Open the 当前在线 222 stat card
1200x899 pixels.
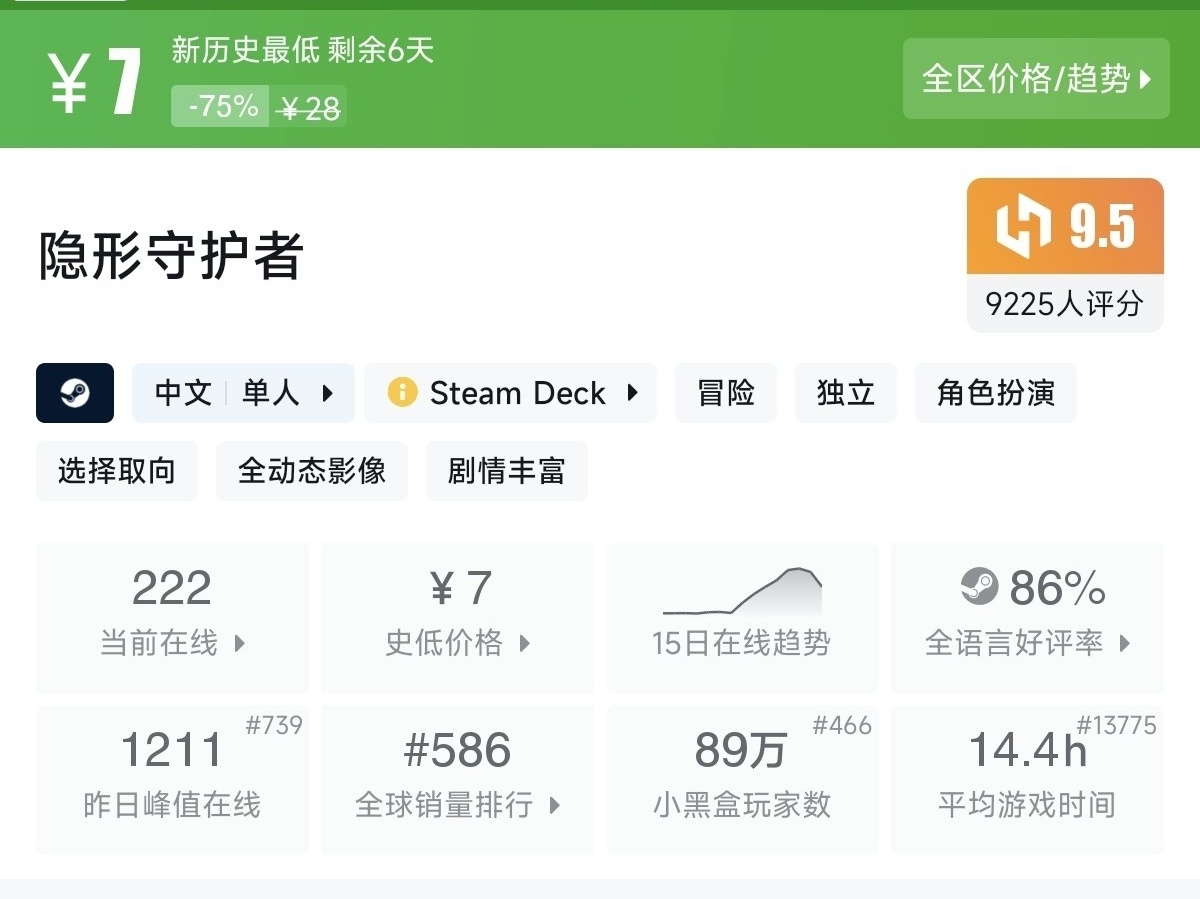(x=173, y=617)
